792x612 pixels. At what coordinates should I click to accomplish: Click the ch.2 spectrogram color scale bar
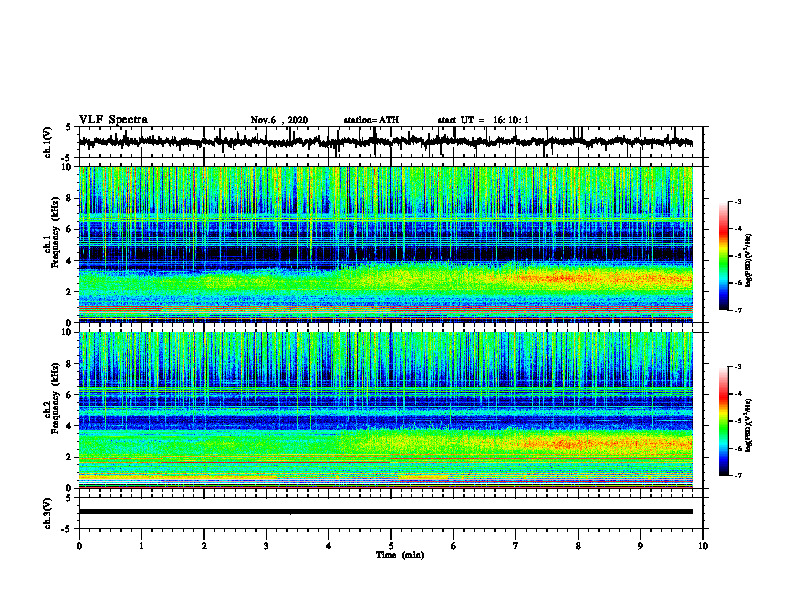pyautogui.click(x=724, y=421)
